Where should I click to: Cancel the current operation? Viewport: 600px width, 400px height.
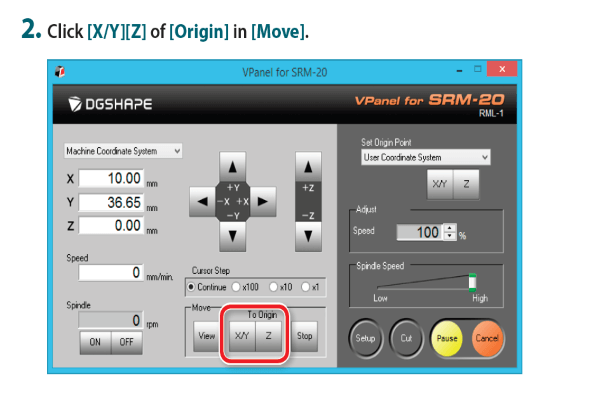(x=487, y=338)
